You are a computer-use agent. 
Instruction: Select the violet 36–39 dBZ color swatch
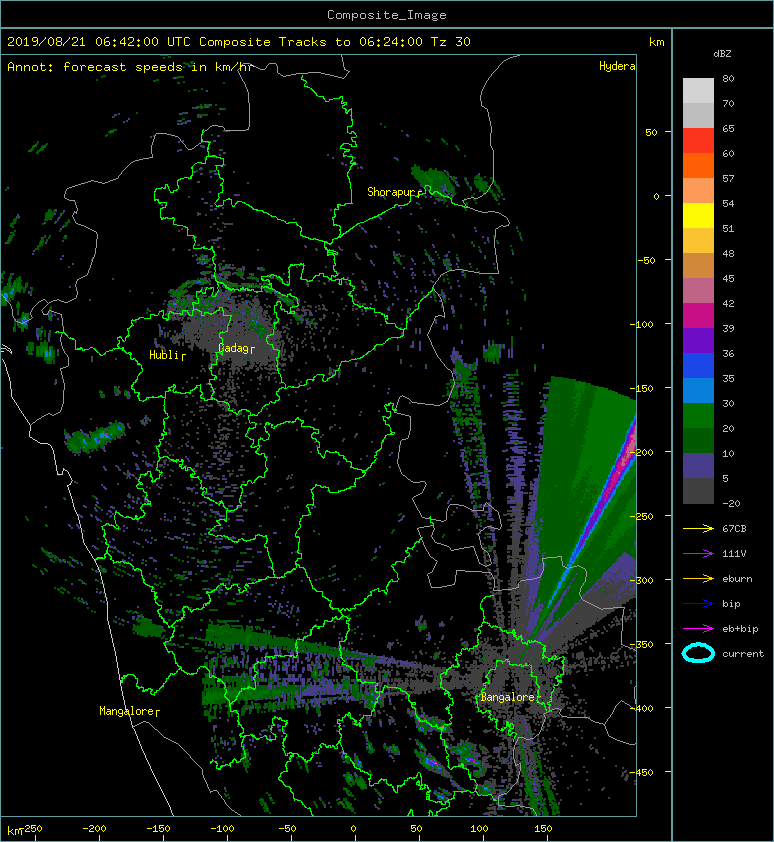[698, 340]
